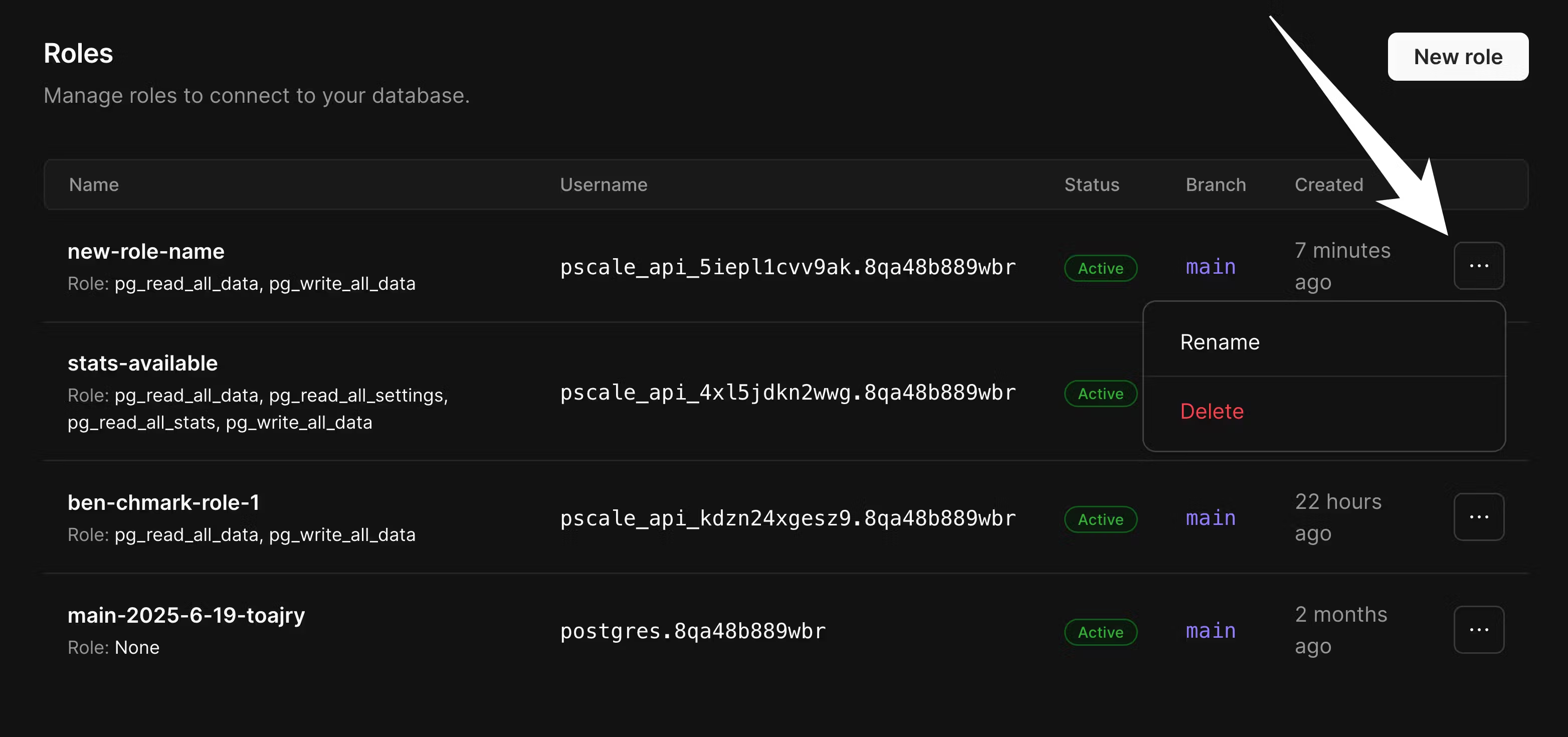The width and height of the screenshot is (1568, 737).
Task: Open the main branch link for new-role-name
Action: 1210,267
